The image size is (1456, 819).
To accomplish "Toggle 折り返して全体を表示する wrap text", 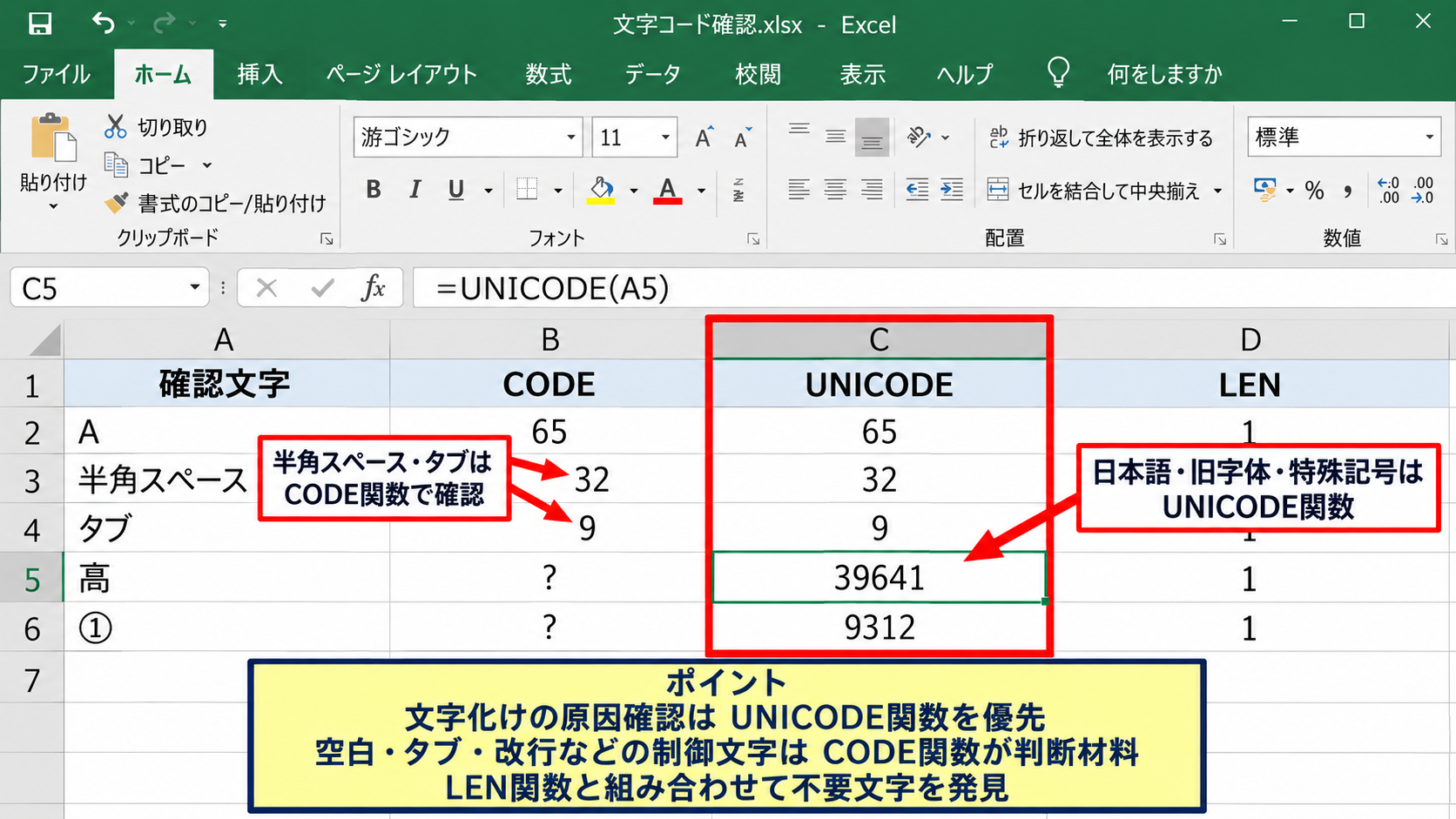I will click(x=1101, y=138).
